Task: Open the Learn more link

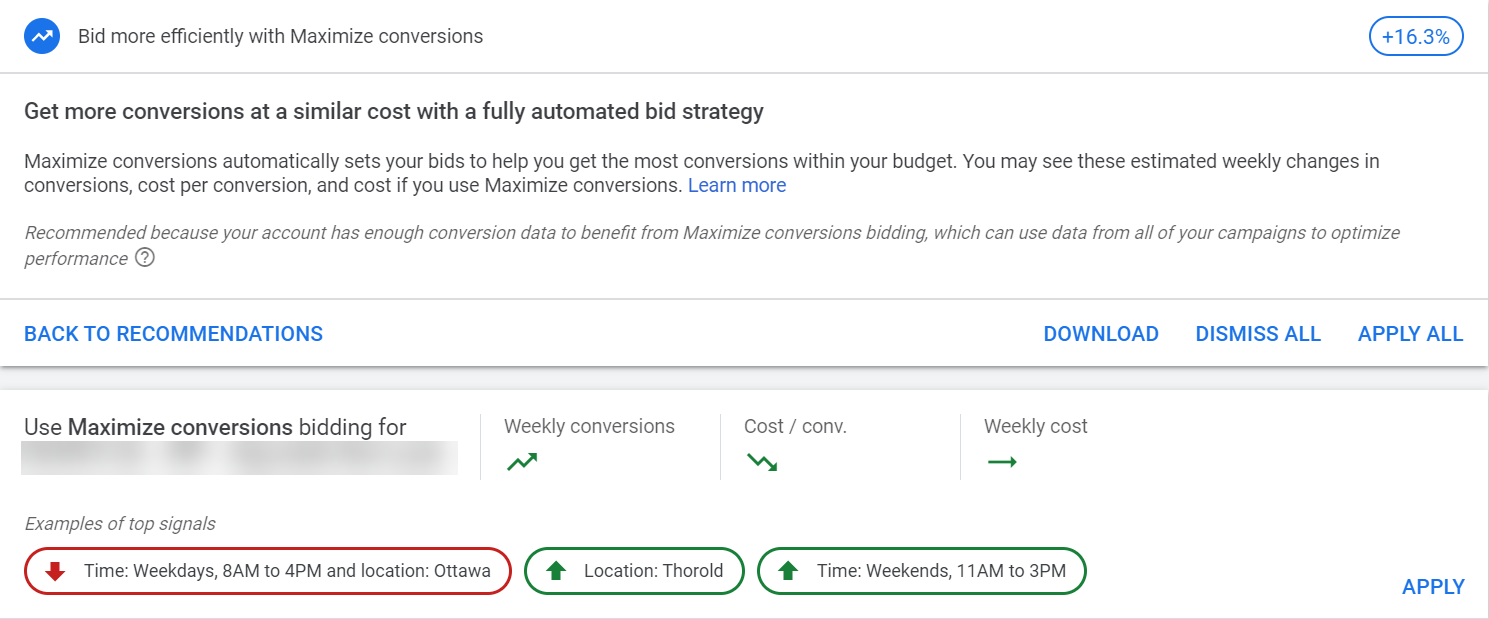Action: [737, 185]
